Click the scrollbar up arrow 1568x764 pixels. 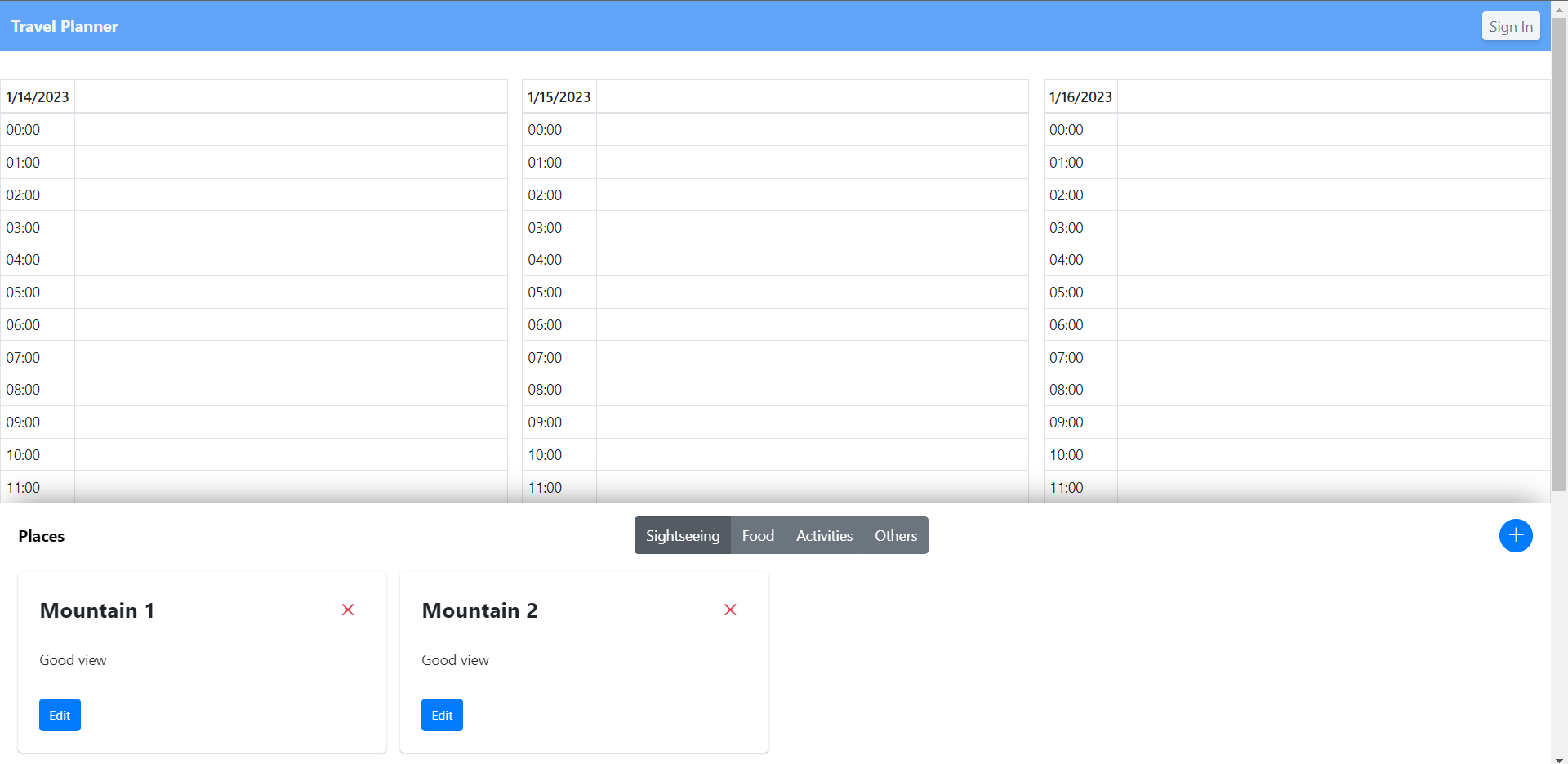[1558, 8]
